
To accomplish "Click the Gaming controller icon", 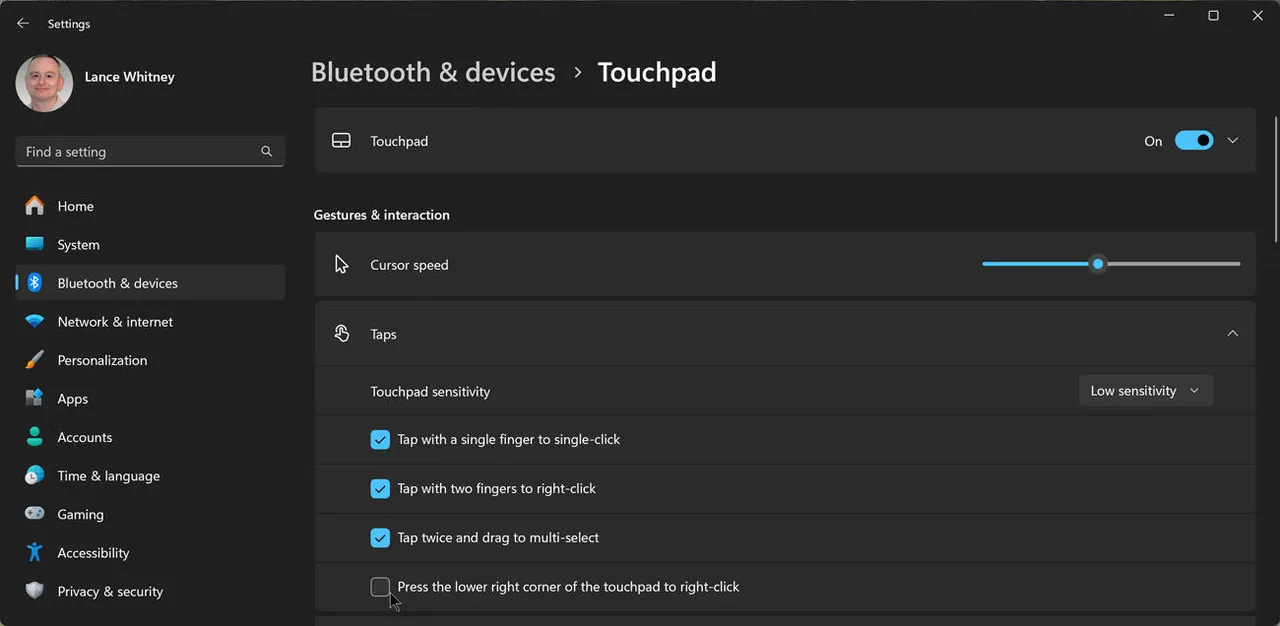I will pyautogui.click(x=35, y=514).
